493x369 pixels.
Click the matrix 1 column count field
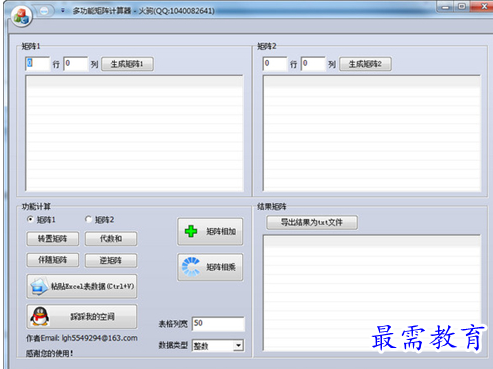[x=76, y=64]
